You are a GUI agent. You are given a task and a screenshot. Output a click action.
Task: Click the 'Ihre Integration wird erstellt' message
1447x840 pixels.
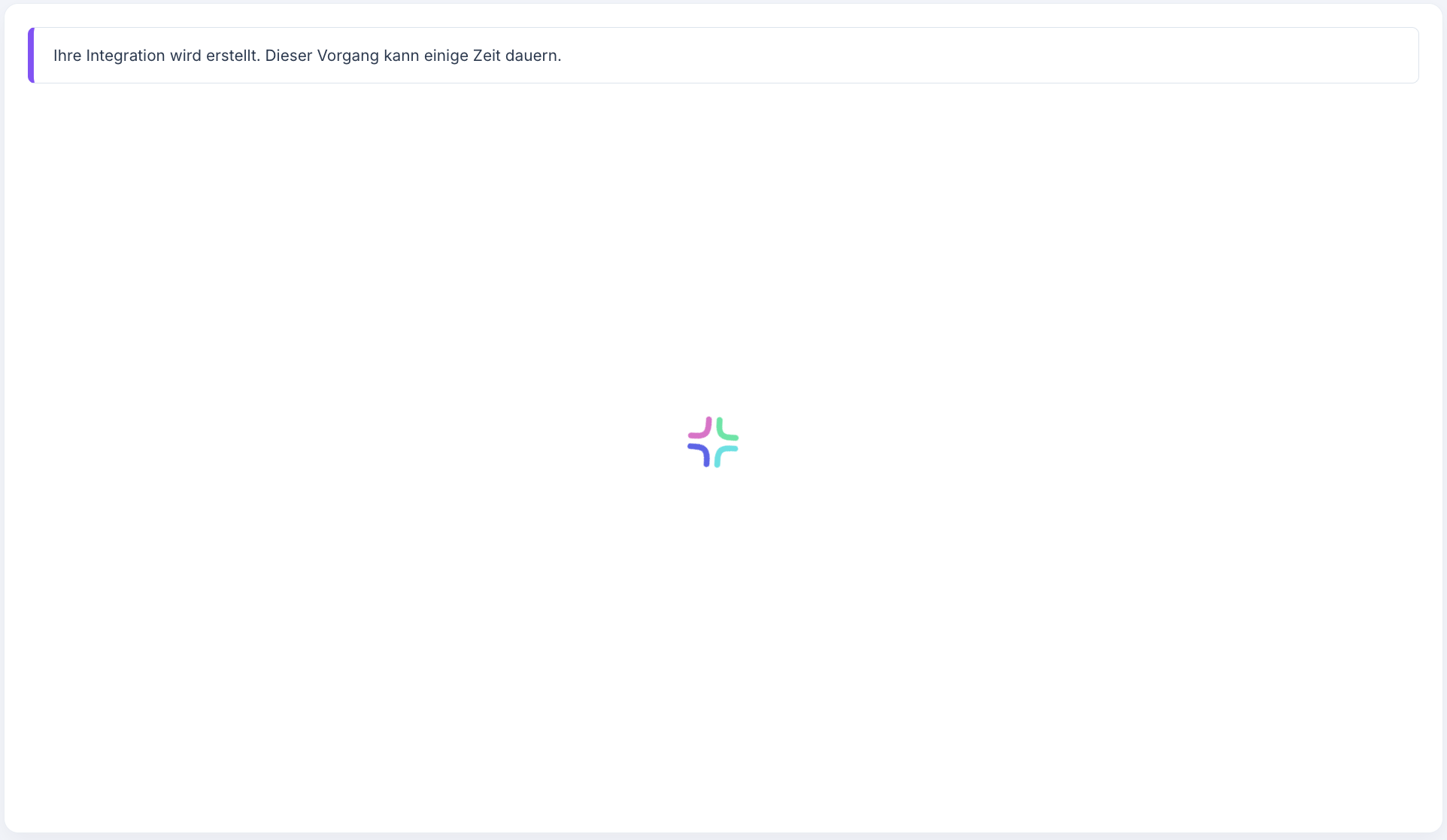[x=156, y=56]
